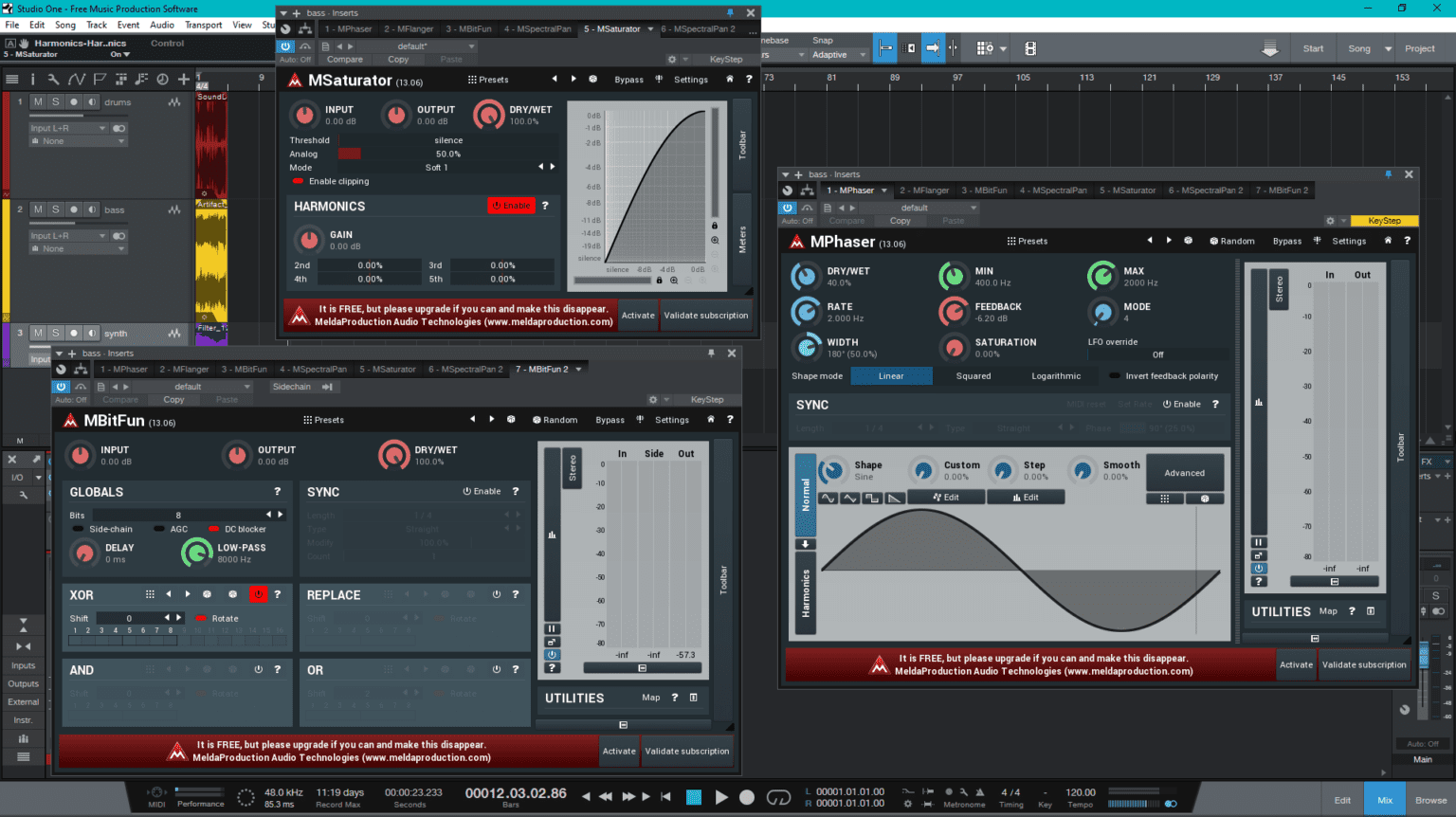Image resolution: width=1456 pixels, height=817 pixels.
Task: Open MSaturator Presets button
Action: (x=488, y=80)
